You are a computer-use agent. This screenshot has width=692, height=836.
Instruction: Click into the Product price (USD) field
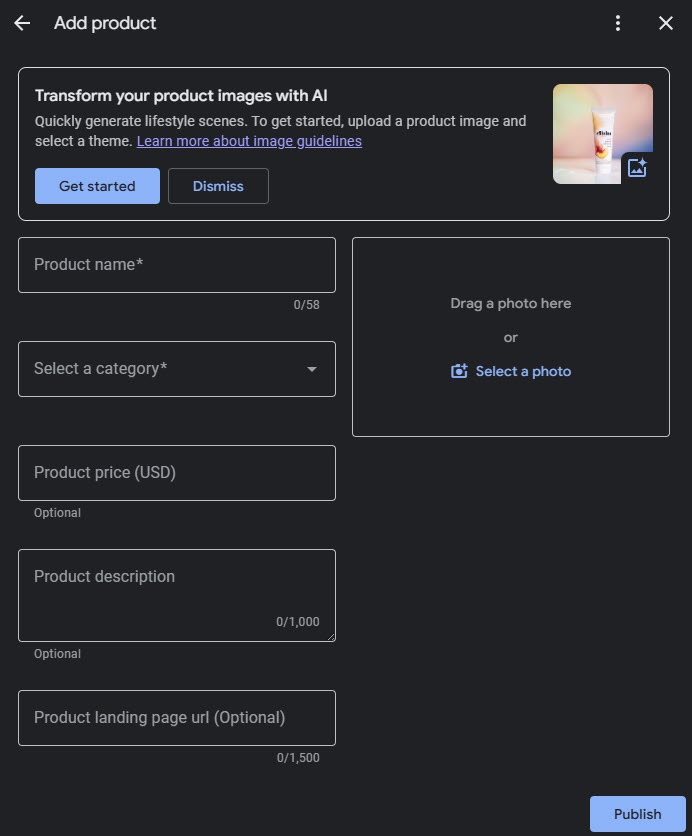click(176, 473)
